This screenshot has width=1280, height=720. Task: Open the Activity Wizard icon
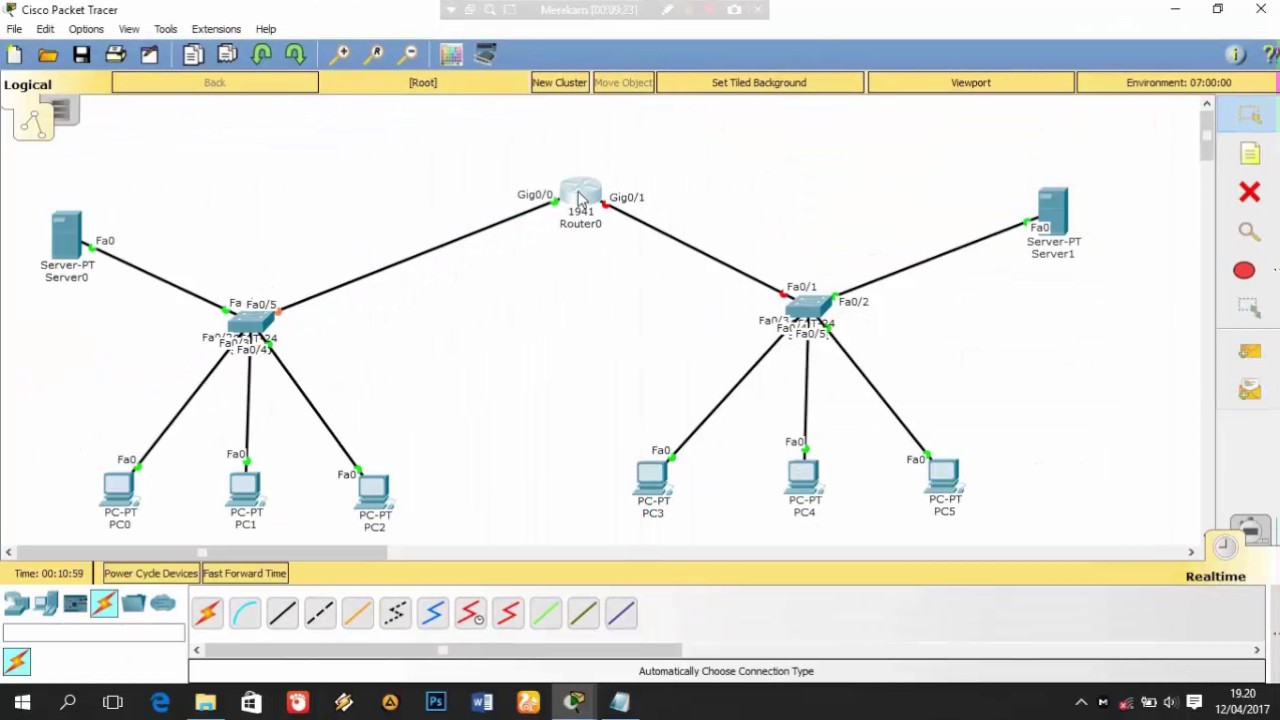pyautogui.click(x=150, y=55)
